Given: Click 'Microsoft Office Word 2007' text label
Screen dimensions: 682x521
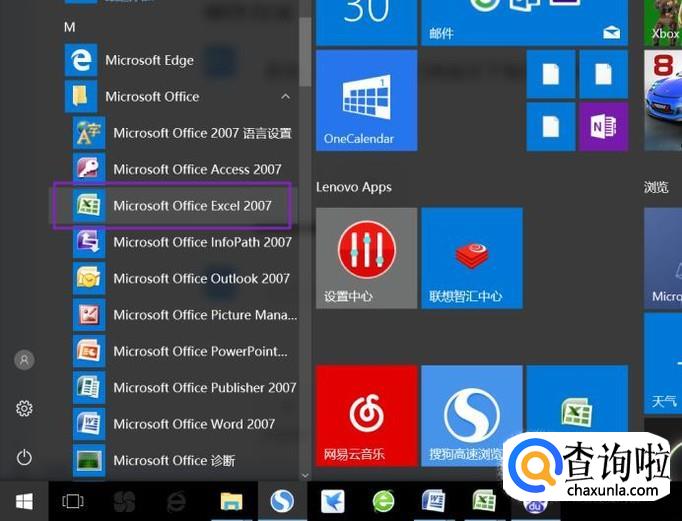Looking at the screenshot, I should pyautogui.click(x=194, y=424).
